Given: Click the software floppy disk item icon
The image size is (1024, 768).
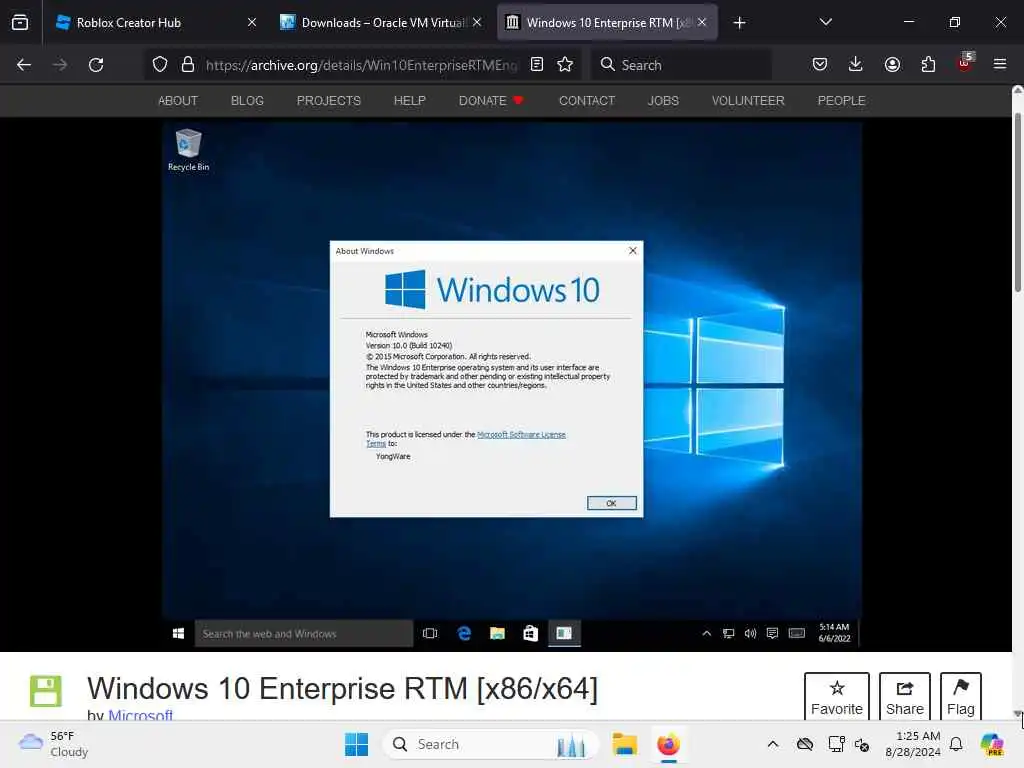Looking at the screenshot, I should (46, 691).
